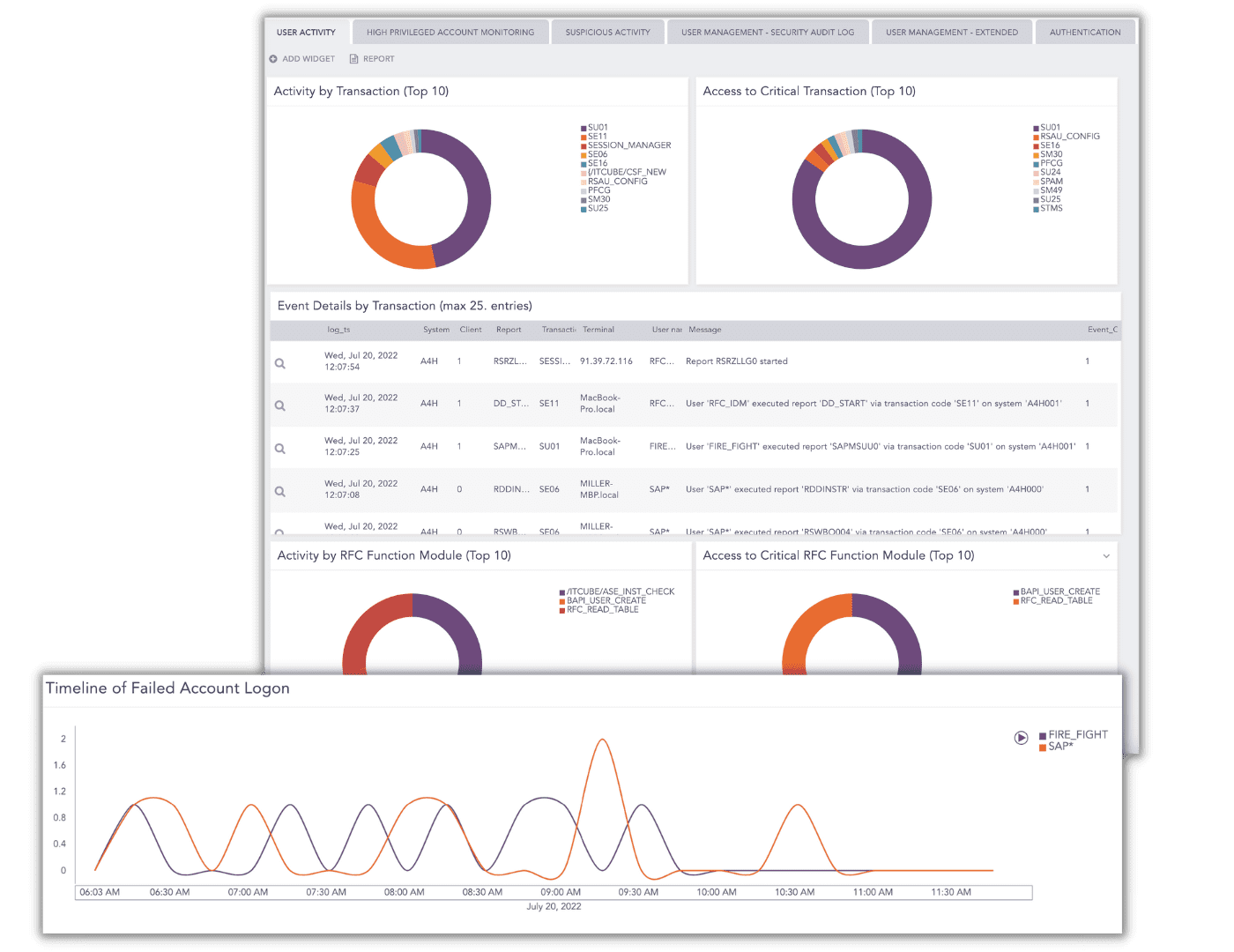Click the '09:00 AM' timeline axis label
This screenshot has width=1234, height=952.
click(561, 892)
